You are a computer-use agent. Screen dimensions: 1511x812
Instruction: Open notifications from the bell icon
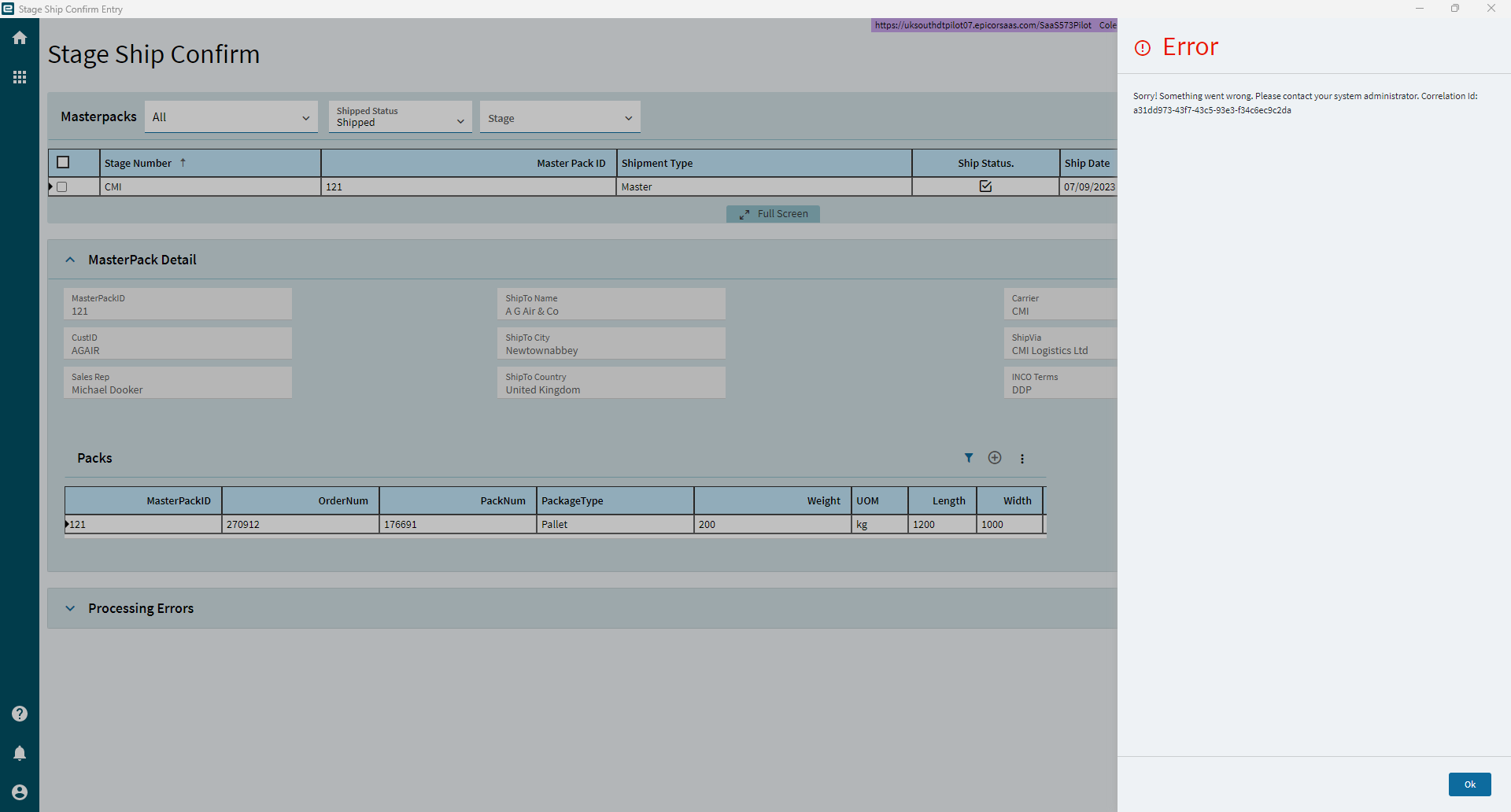[19, 752]
